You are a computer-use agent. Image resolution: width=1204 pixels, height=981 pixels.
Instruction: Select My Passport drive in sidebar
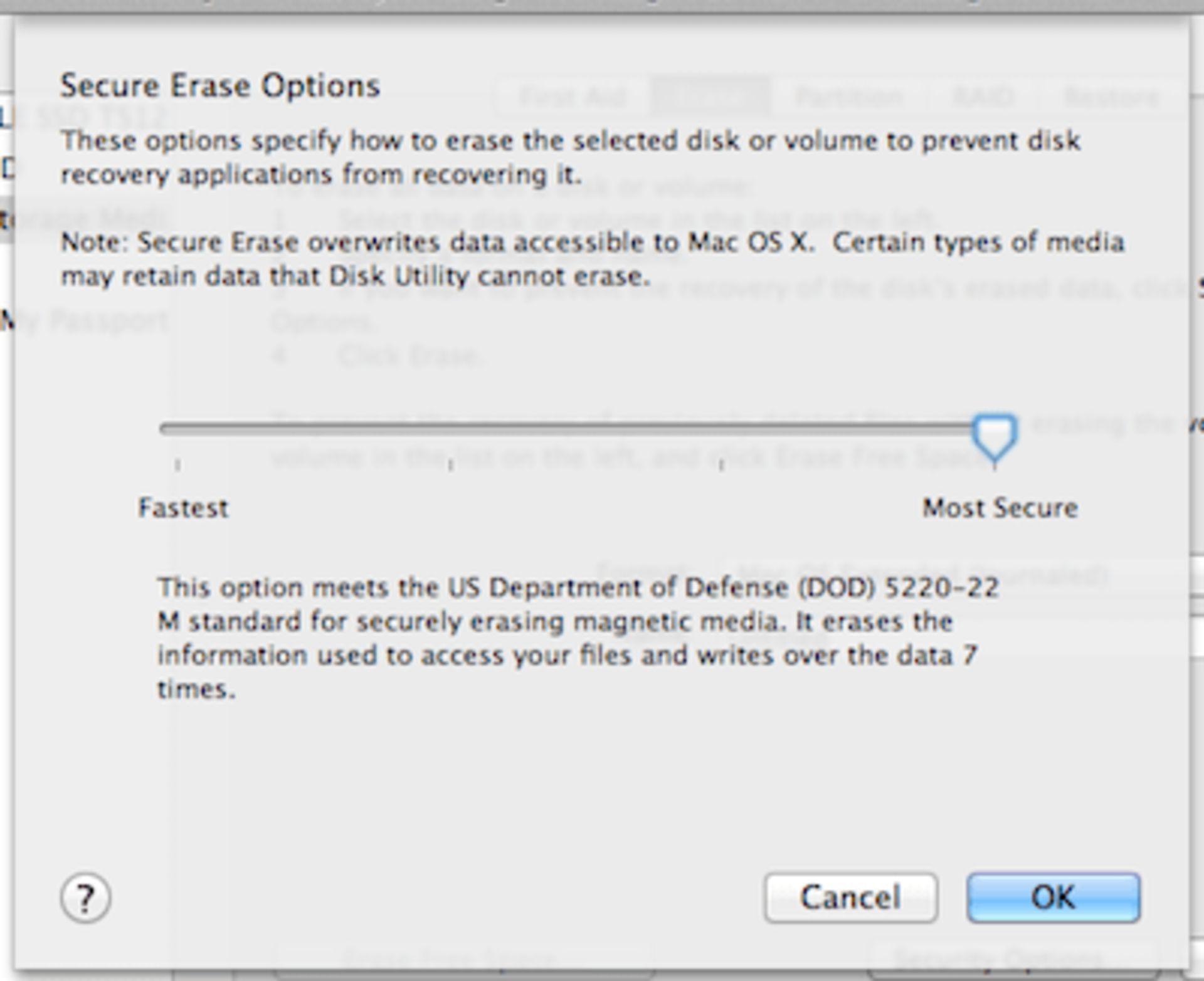coord(84,321)
